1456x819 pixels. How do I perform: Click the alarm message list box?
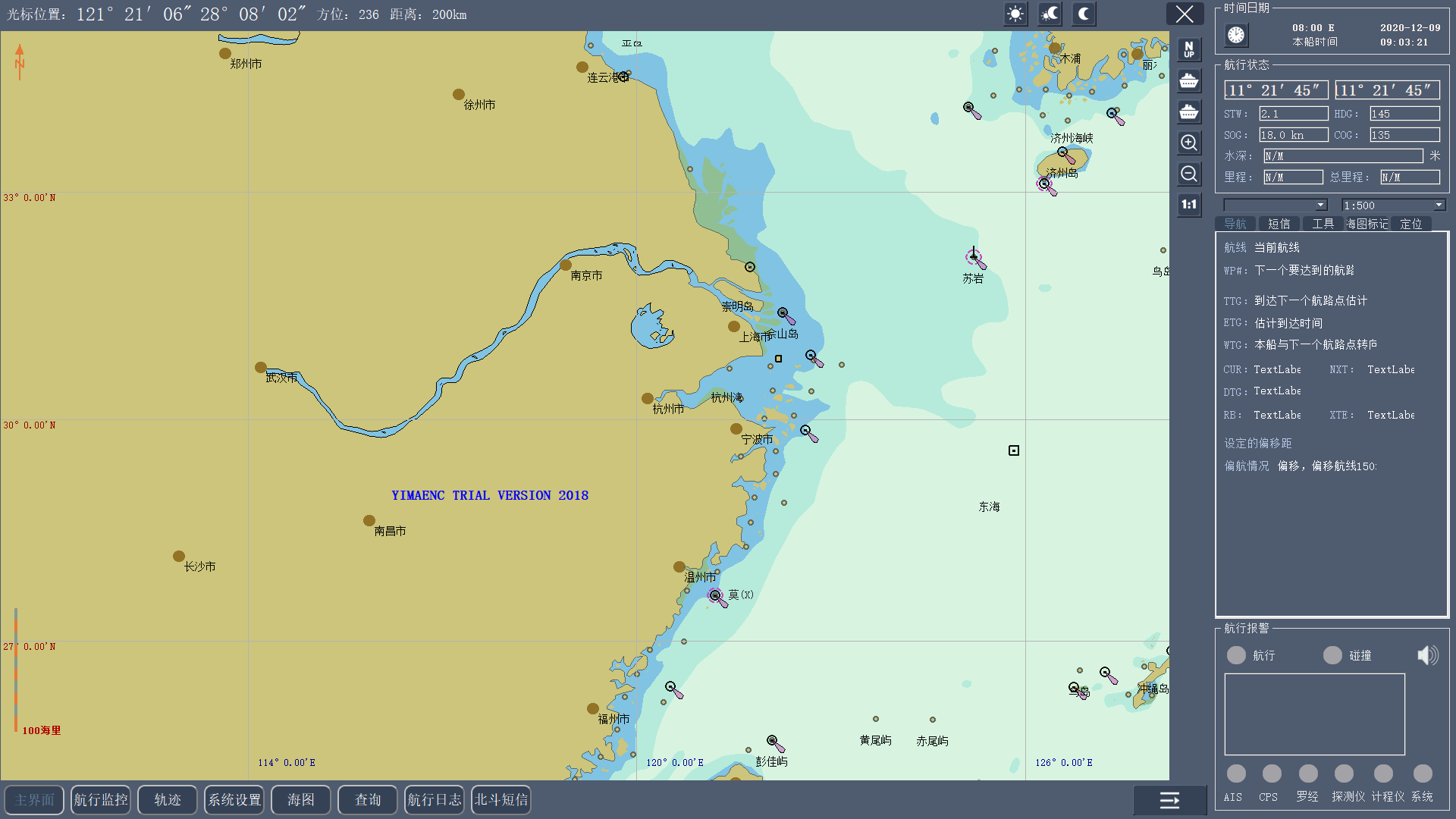[1314, 714]
